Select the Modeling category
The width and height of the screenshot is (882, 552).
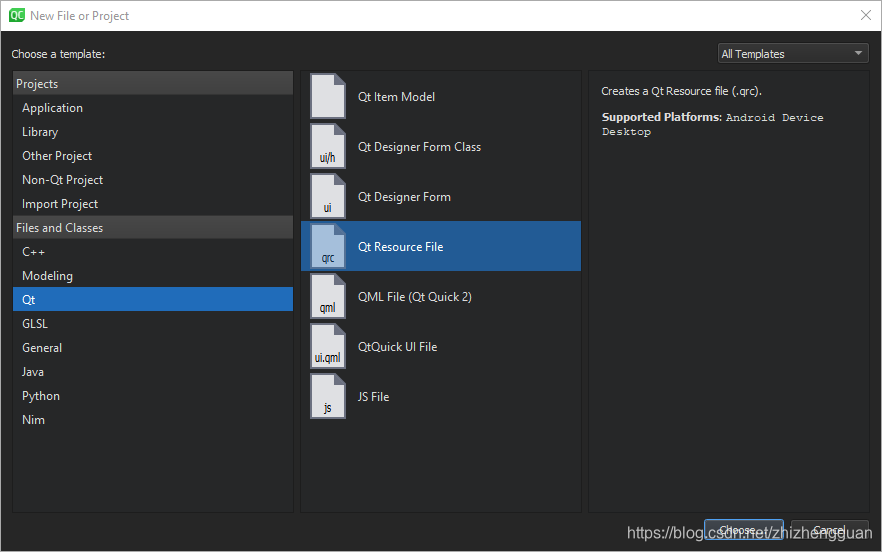153,276
